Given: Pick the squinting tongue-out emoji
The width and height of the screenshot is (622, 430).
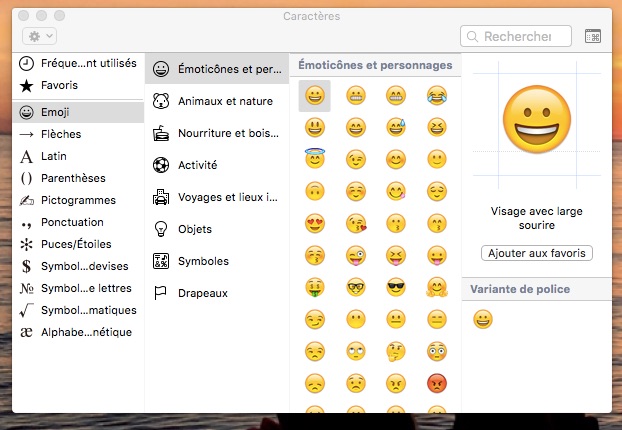Looking at the screenshot, I should pos(396,255).
